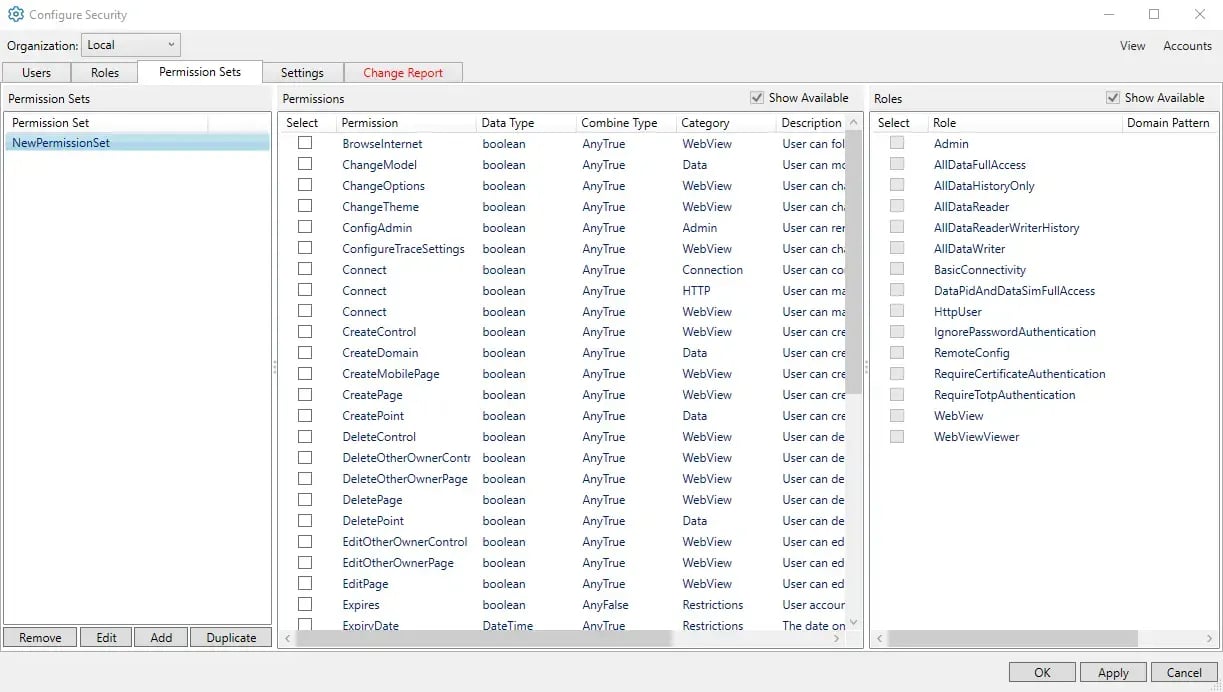
Task: Select NewPermissionSet in the list
Action: [62, 142]
